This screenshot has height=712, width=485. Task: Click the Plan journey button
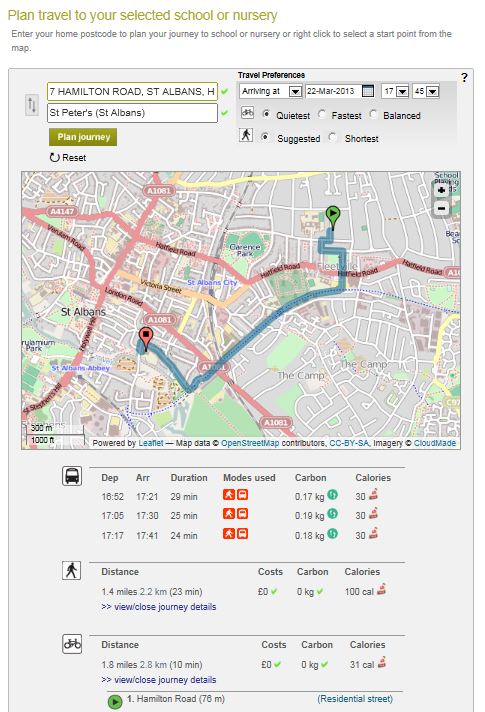pyautogui.click(x=83, y=137)
